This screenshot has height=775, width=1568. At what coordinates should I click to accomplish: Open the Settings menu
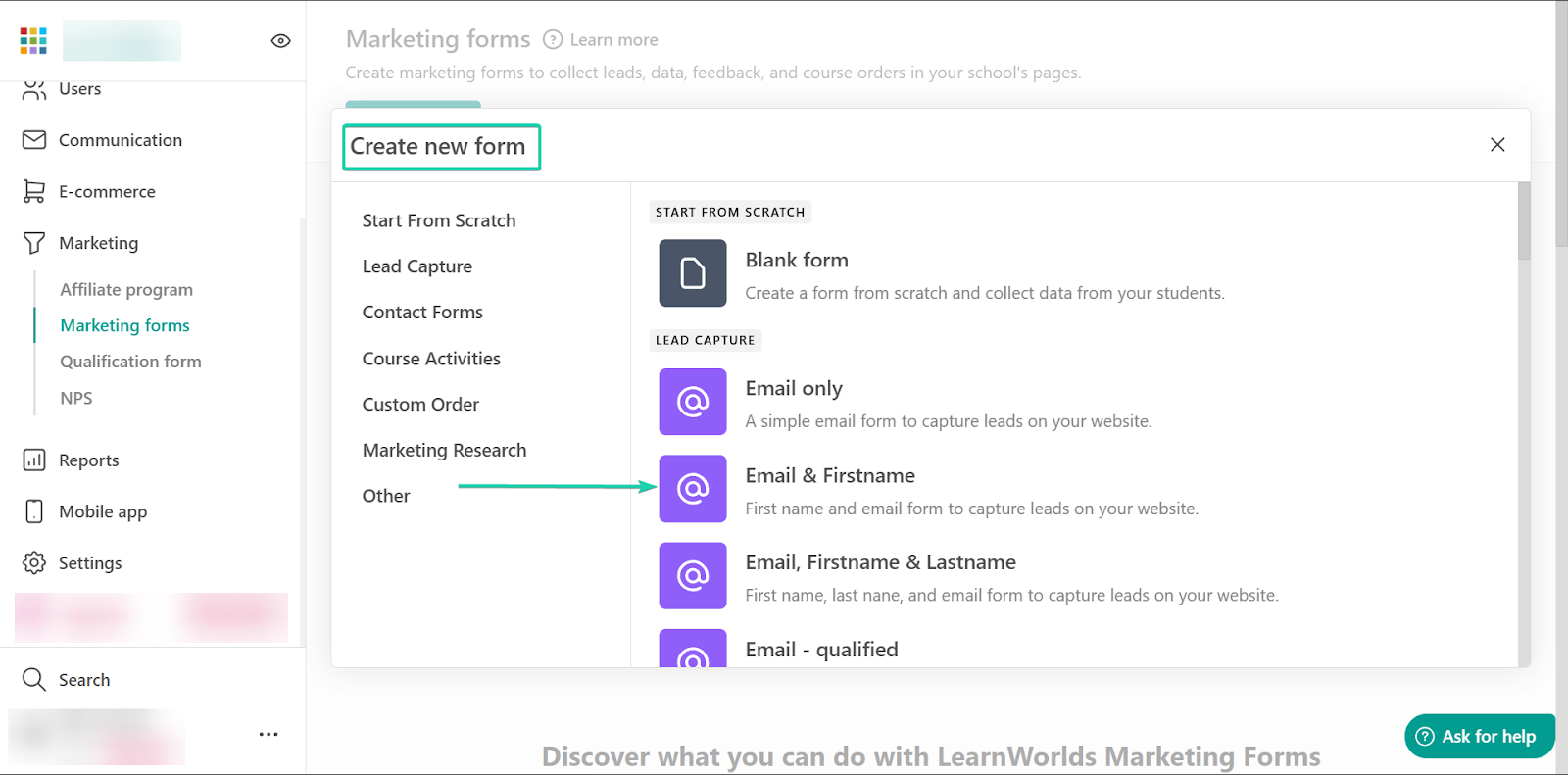(90, 563)
